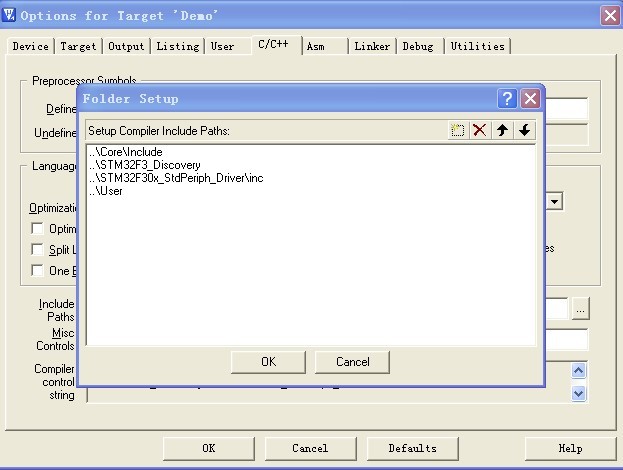Open the Debug tab
Image resolution: width=623 pixels, height=470 pixels.
pyautogui.click(x=420, y=46)
